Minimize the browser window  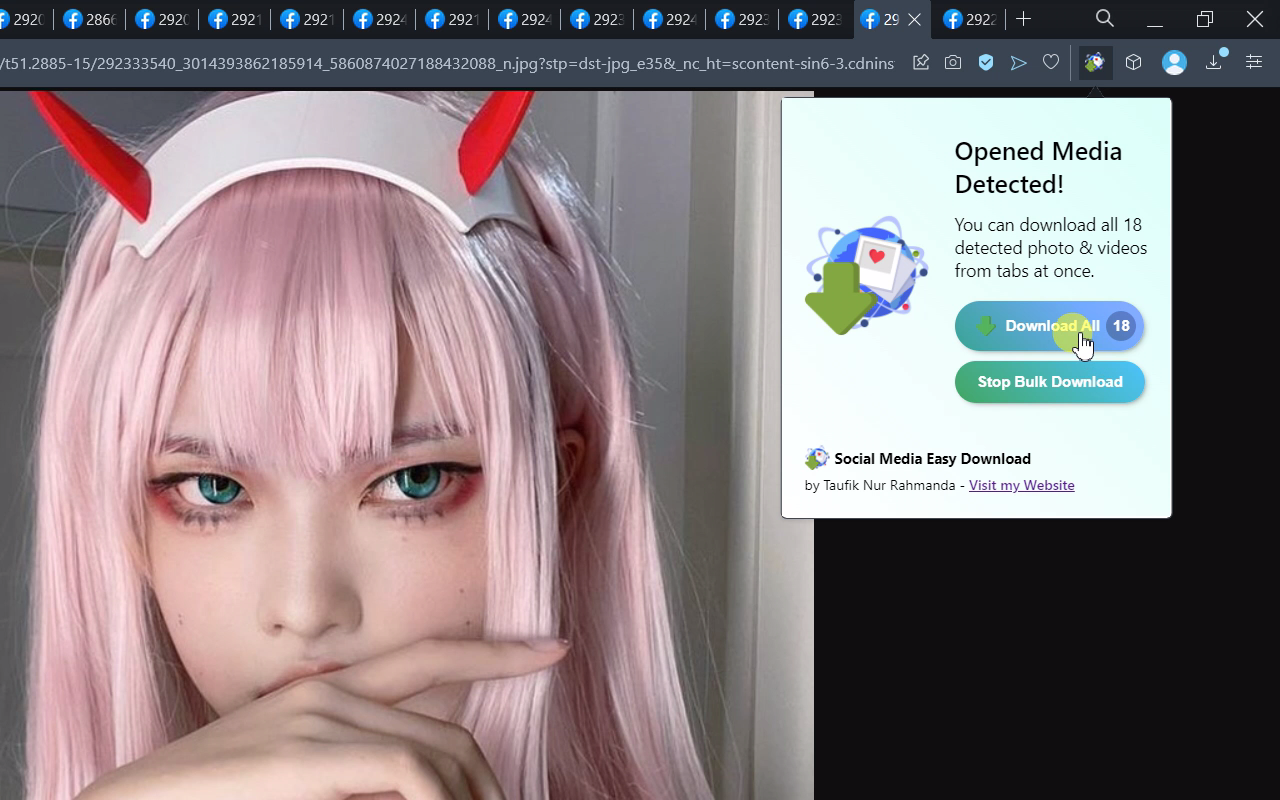(1155, 19)
